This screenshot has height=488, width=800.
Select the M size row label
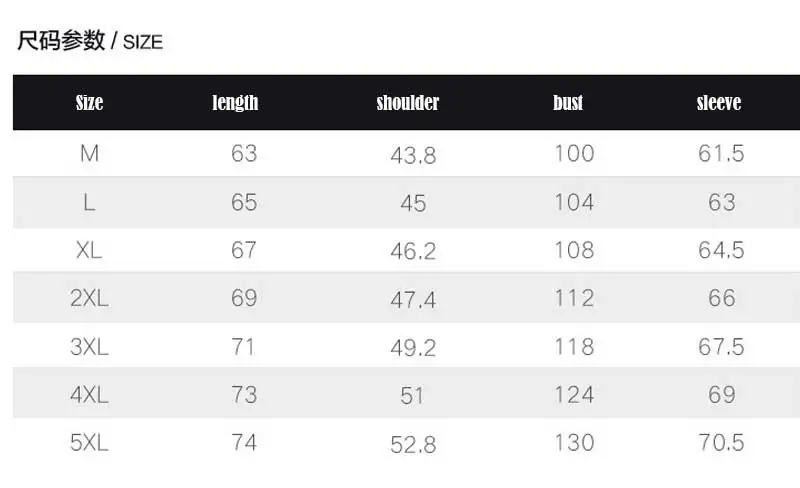89,153
